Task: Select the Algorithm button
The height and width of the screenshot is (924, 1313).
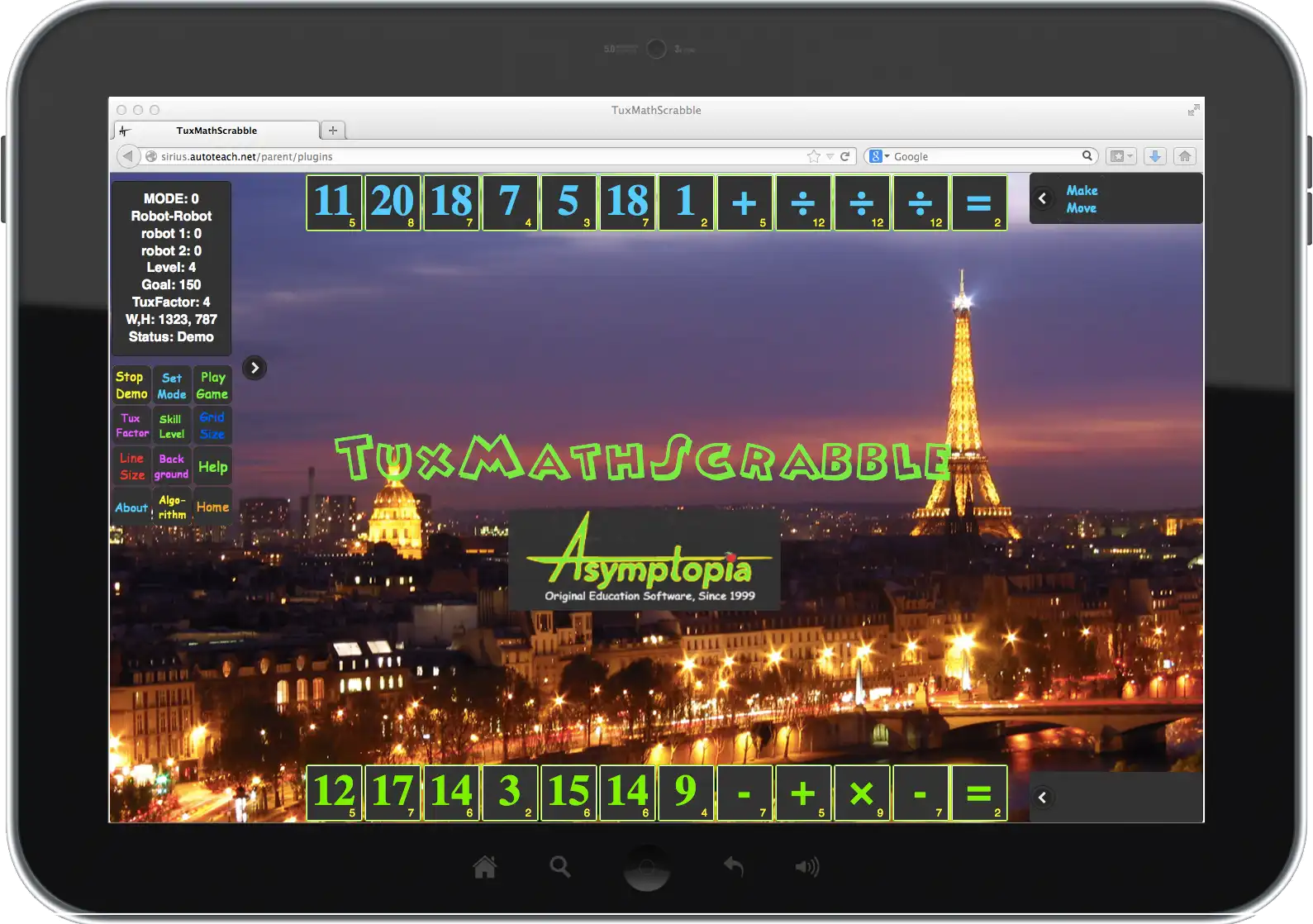Action: (172, 507)
